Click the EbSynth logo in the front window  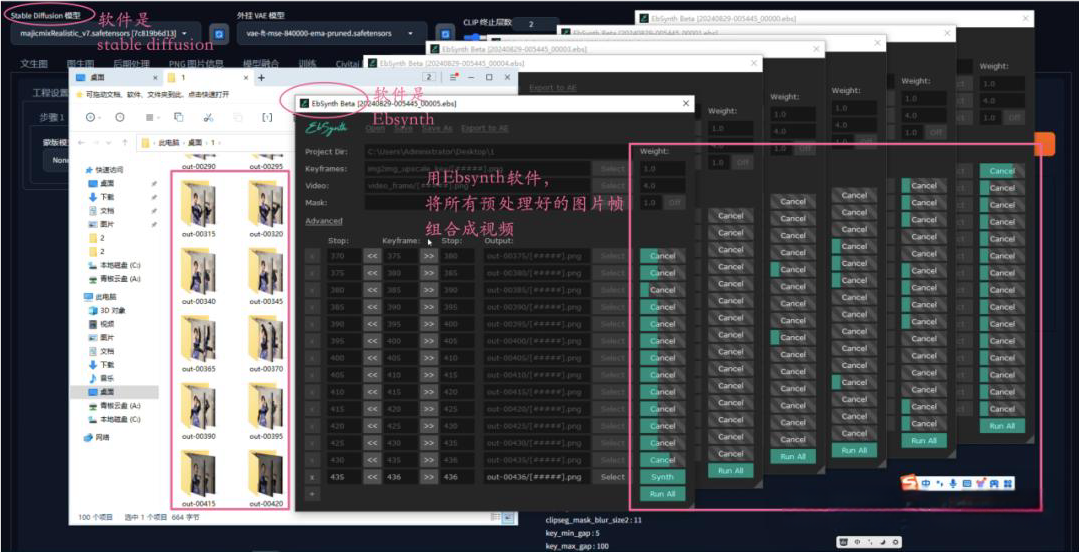[x=326, y=129]
